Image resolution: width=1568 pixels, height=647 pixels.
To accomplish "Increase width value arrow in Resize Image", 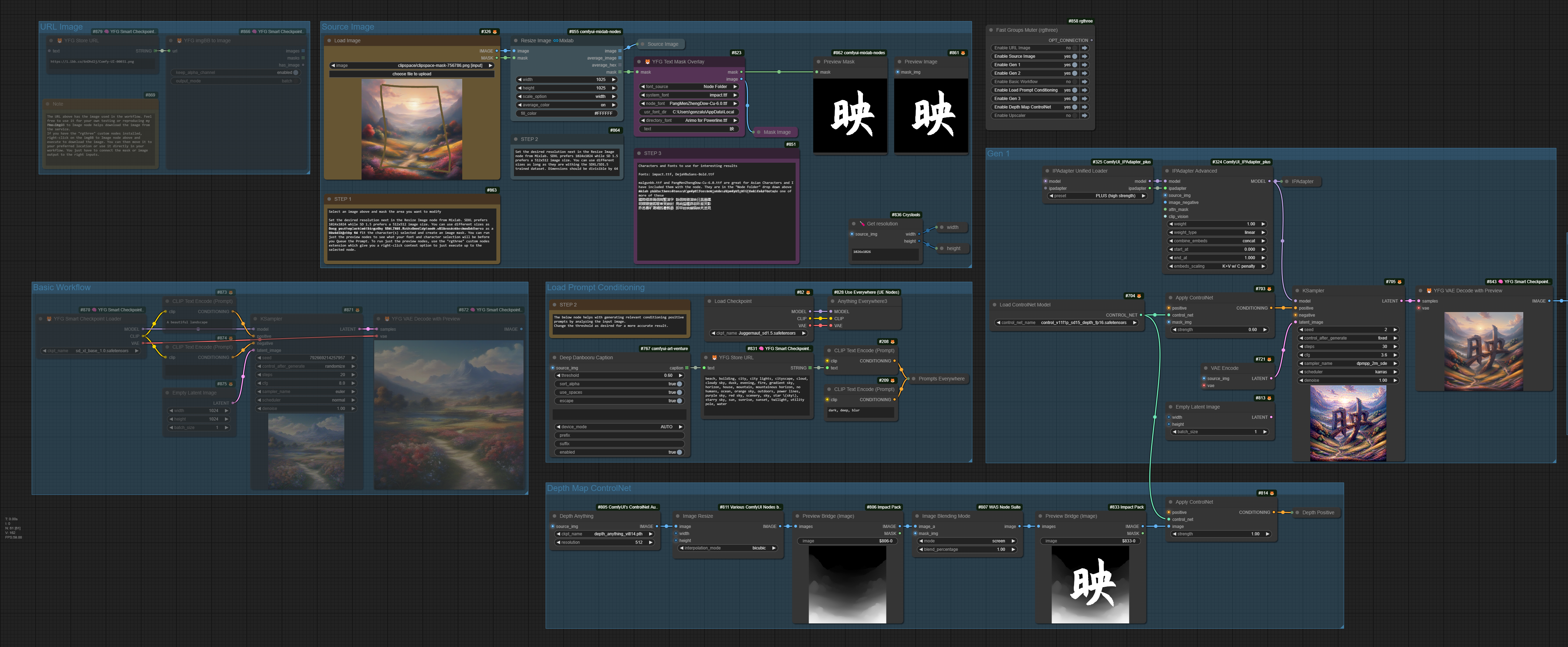I will (614, 79).
